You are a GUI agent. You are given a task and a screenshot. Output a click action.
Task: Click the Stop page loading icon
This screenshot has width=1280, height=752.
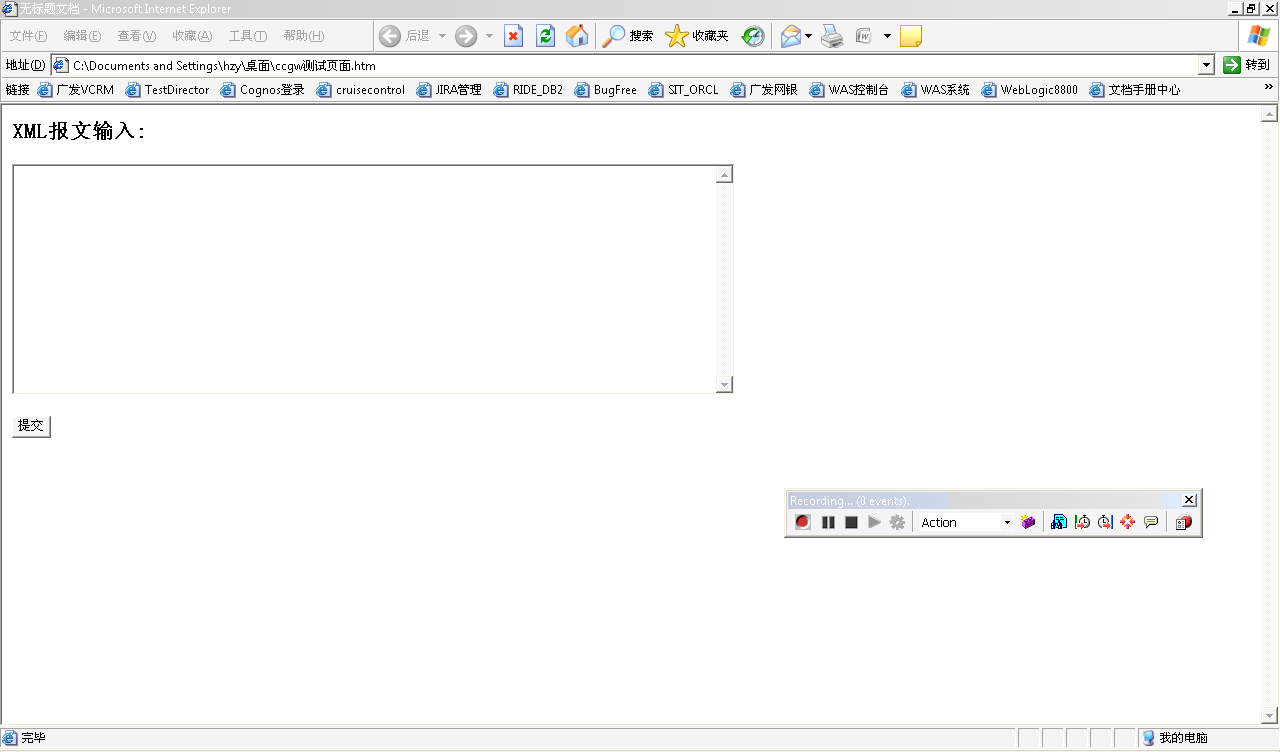pyautogui.click(x=513, y=37)
